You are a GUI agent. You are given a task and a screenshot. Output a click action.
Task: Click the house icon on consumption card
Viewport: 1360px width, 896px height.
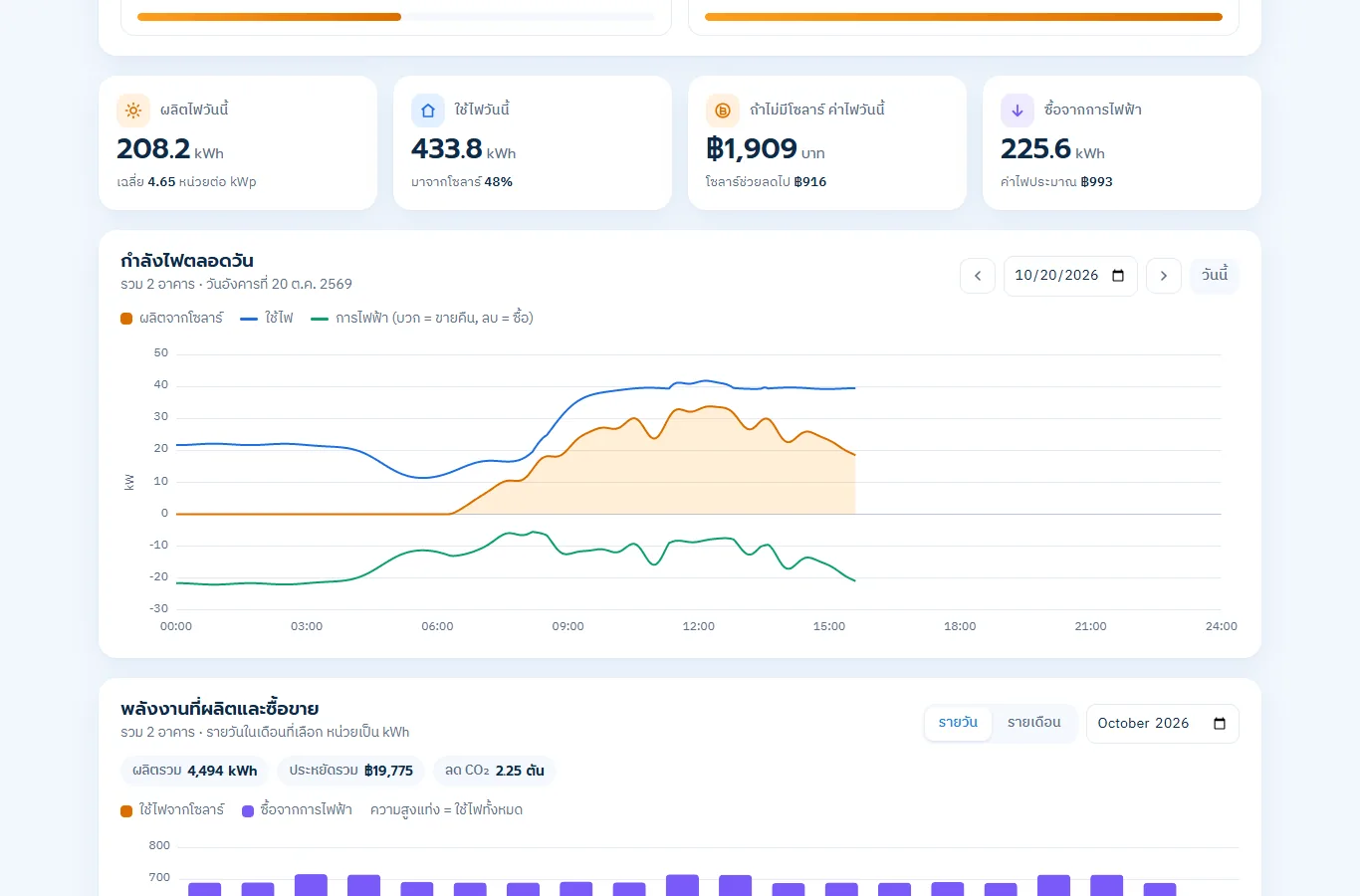(428, 111)
